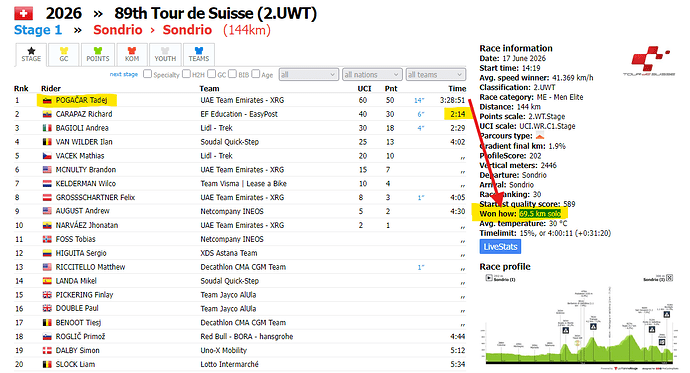The height and width of the screenshot is (373, 690).
Task: Open the 'all nations' dropdown
Action: point(372,74)
